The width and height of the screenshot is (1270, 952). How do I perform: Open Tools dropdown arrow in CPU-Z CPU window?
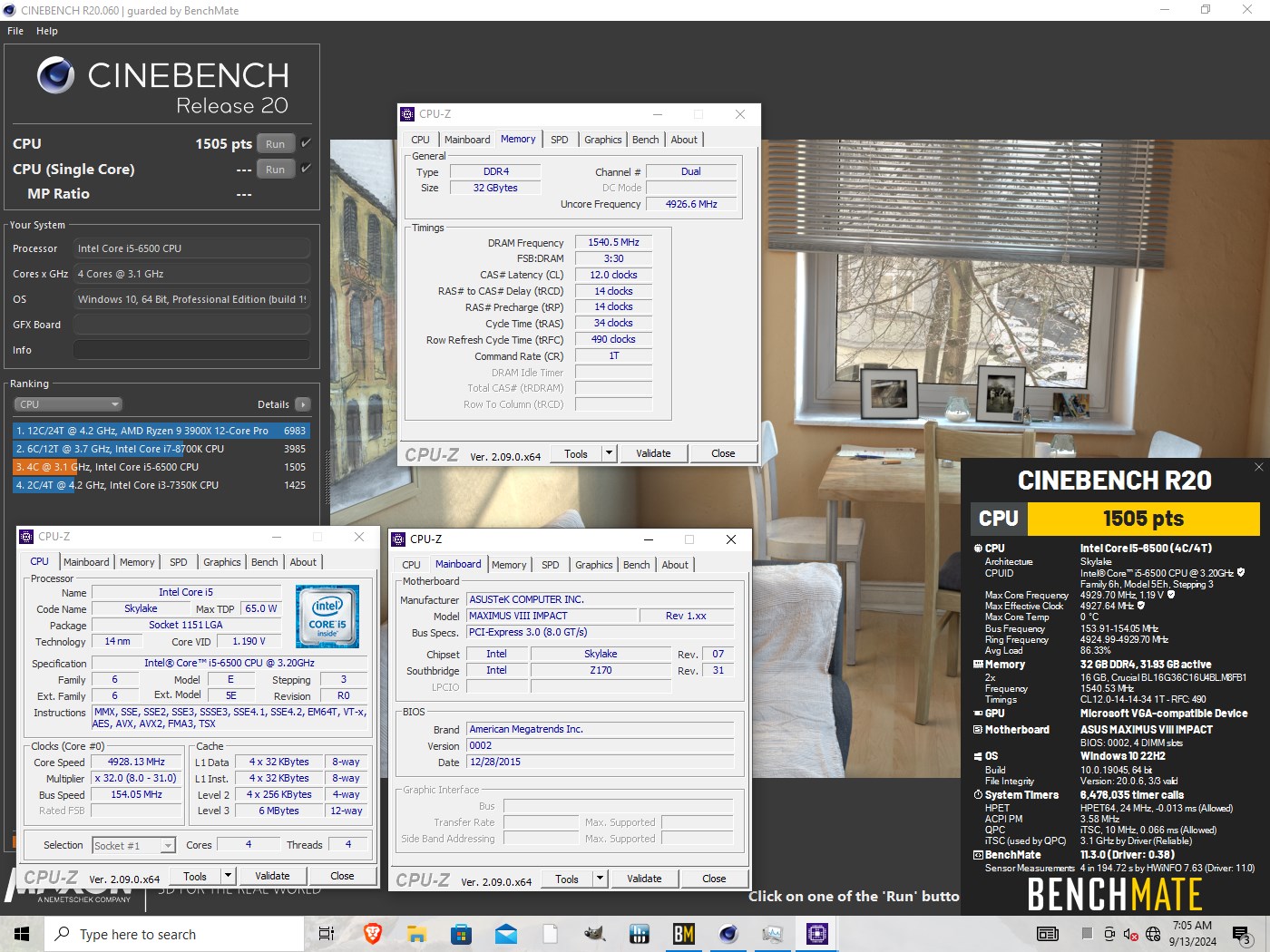229,876
